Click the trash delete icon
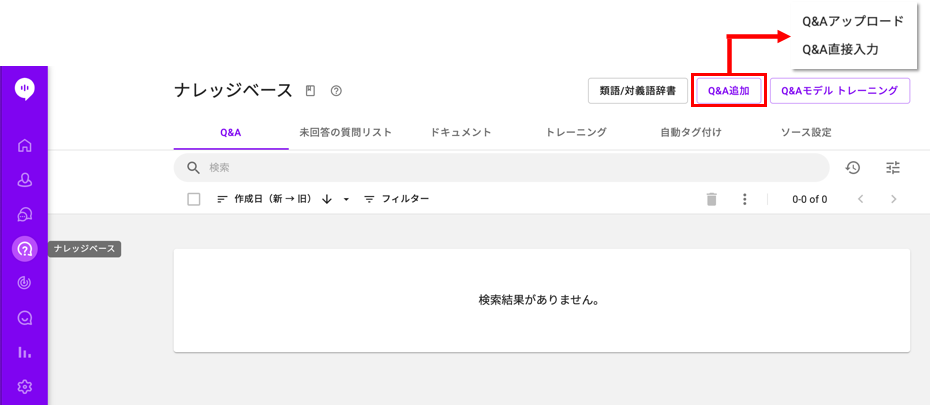Viewport: 930px width, 405px height. pos(712,199)
